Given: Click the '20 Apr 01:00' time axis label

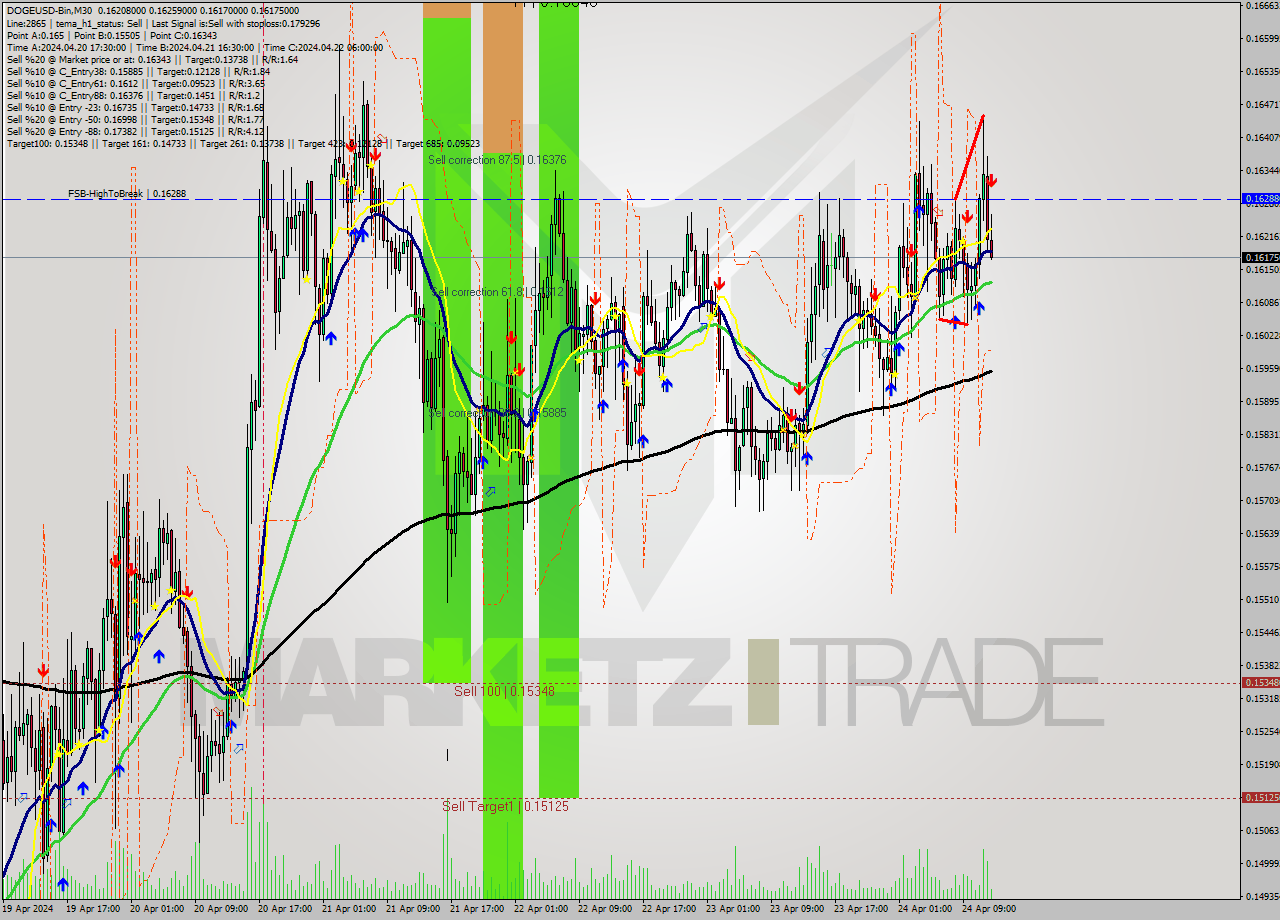Looking at the screenshot, I should coord(157,909).
